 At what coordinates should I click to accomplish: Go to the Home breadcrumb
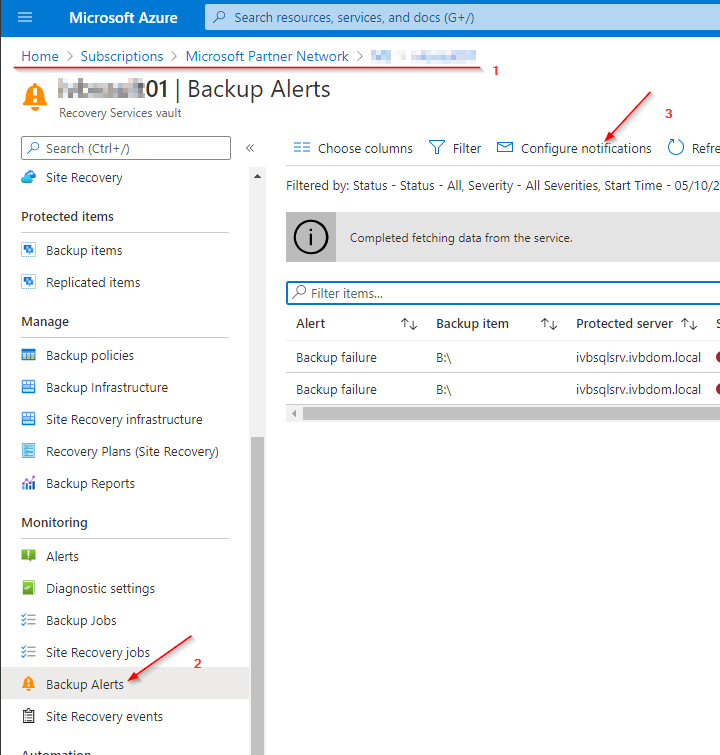40,56
